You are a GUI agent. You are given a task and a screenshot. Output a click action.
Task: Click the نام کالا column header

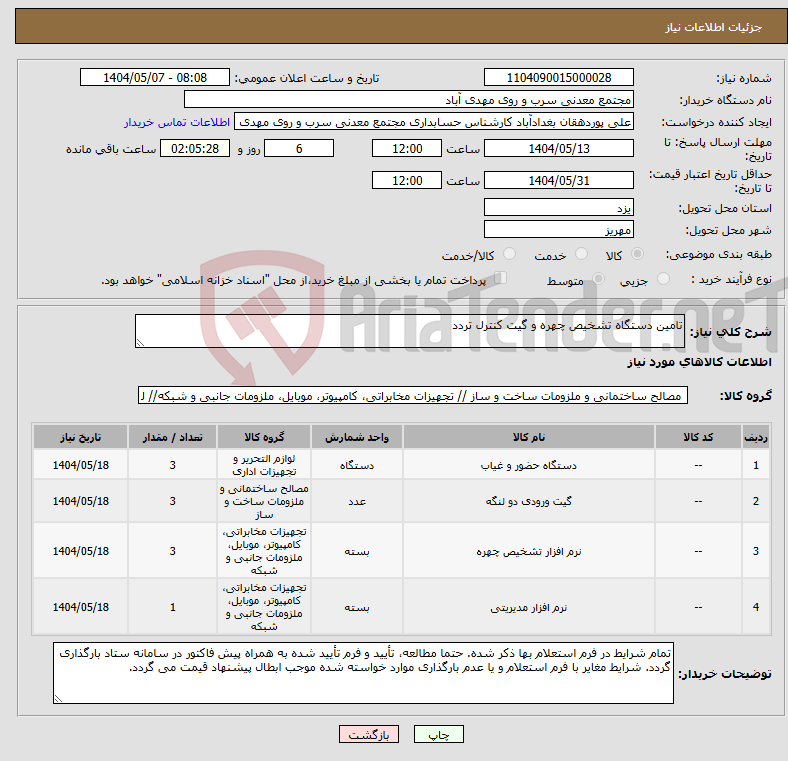(529, 437)
